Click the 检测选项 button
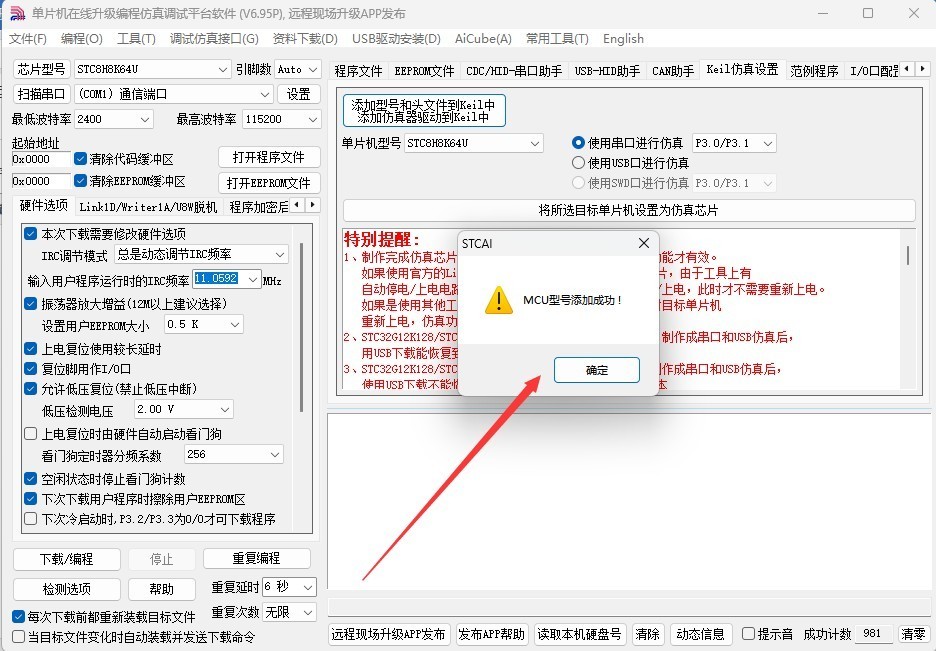The width and height of the screenshot is (936, 651). point(67,590)
